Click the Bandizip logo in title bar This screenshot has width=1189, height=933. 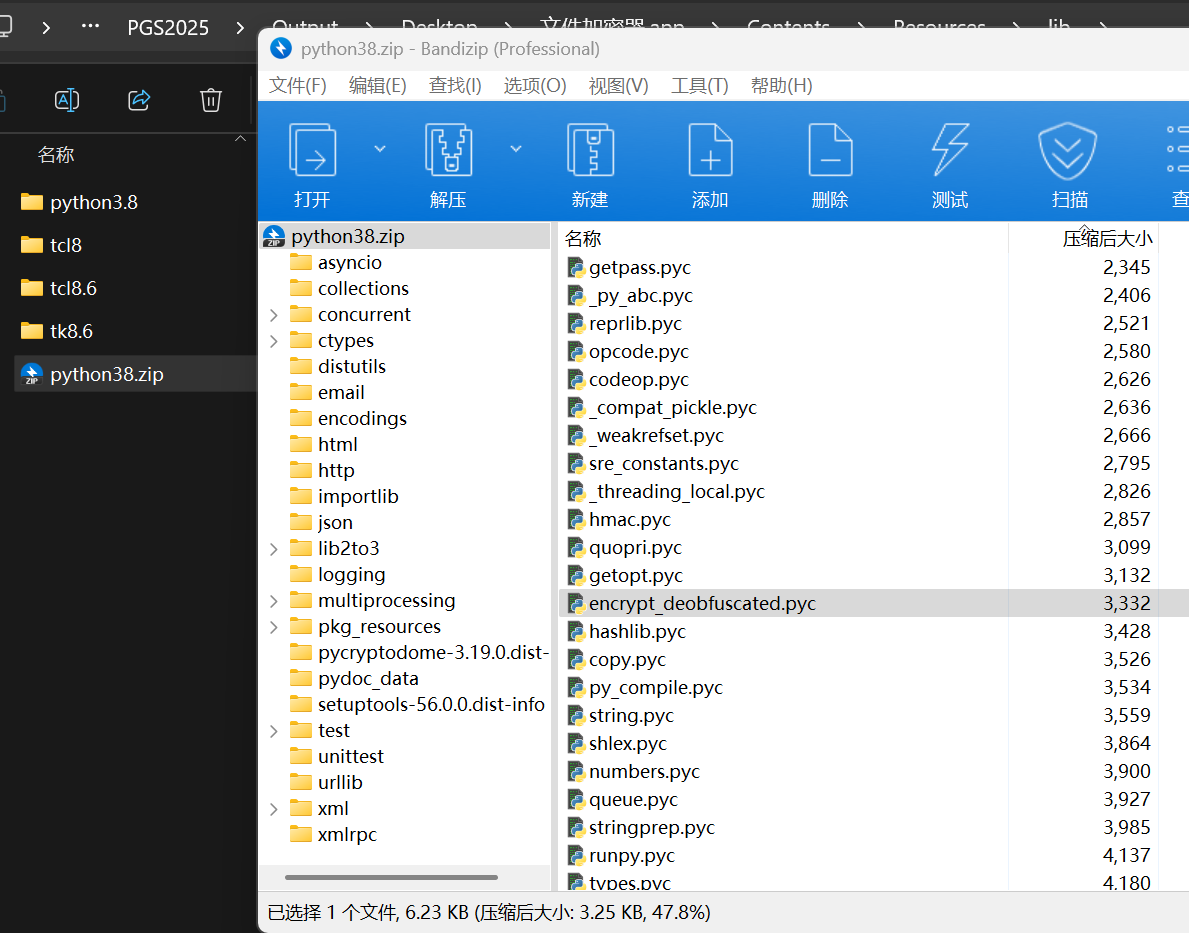coord(281,49)
